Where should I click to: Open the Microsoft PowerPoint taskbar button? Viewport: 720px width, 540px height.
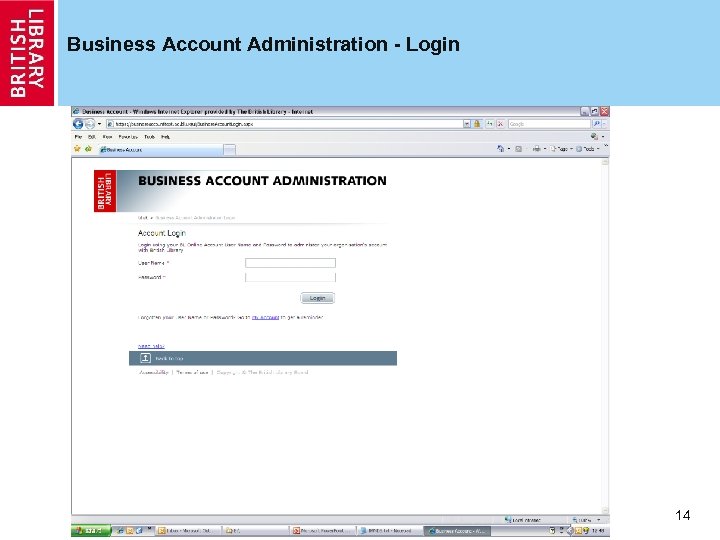tap(323, 531)
